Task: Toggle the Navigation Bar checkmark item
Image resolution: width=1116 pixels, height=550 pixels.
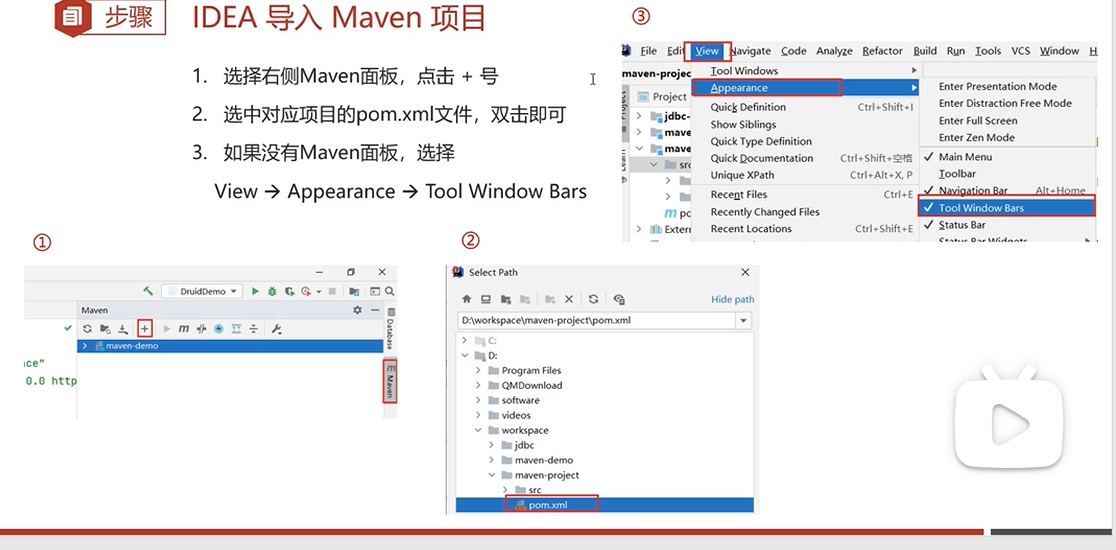Action: (x=1009, y=191)
